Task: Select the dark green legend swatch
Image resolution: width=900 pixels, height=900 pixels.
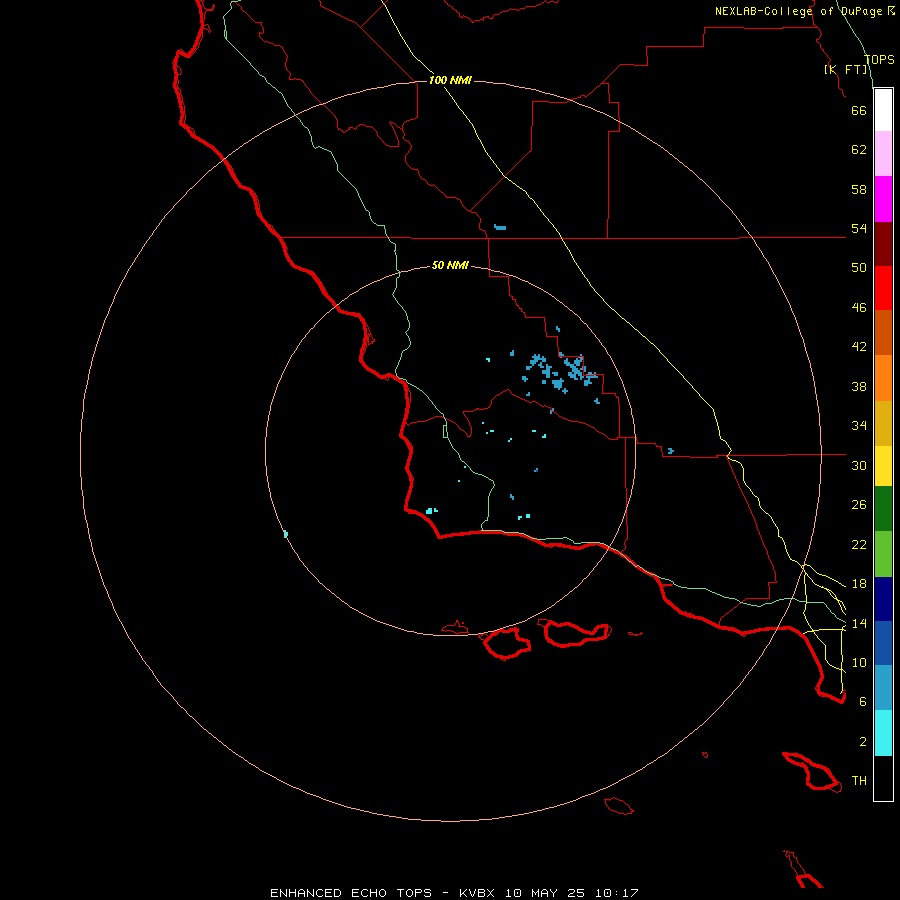Action: pos(883,509)
